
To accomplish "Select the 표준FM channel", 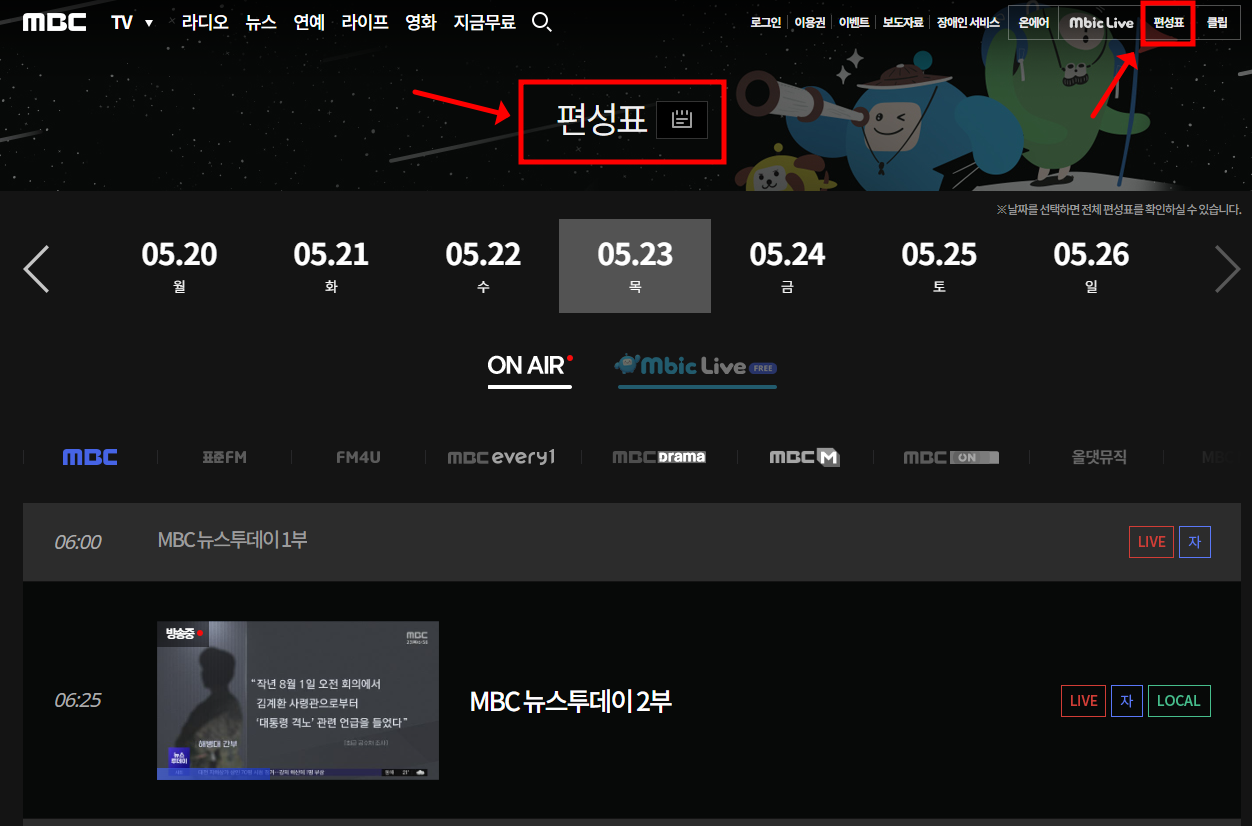I will (x=224, y=457).
